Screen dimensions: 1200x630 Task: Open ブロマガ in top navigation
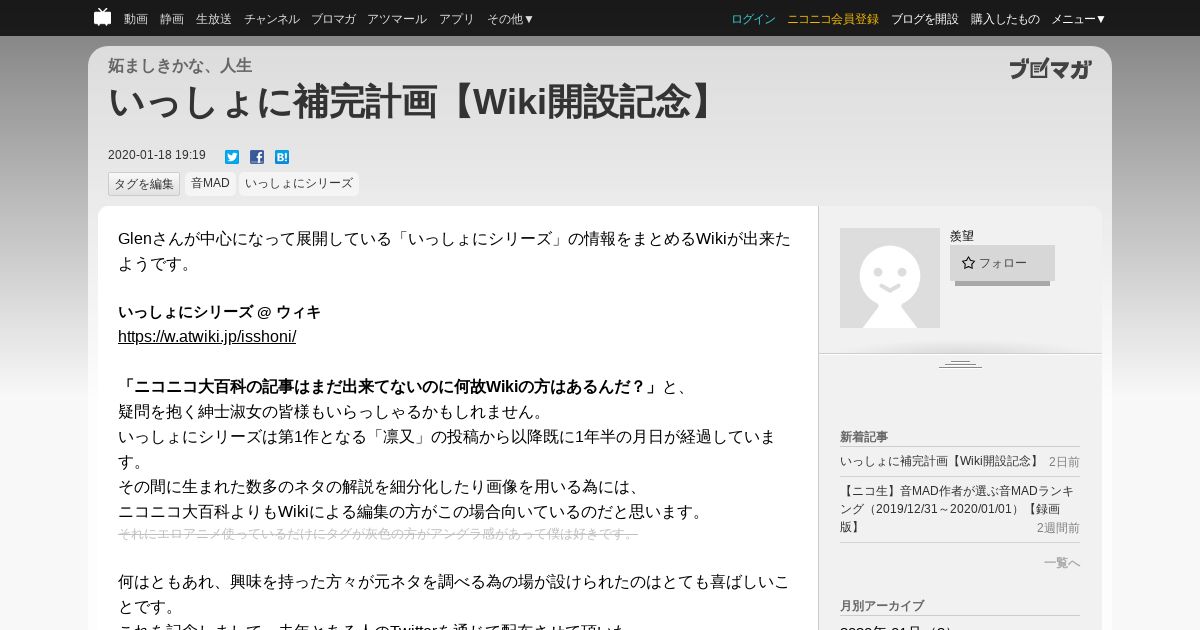pyautogui.click(x=333, y=19)
